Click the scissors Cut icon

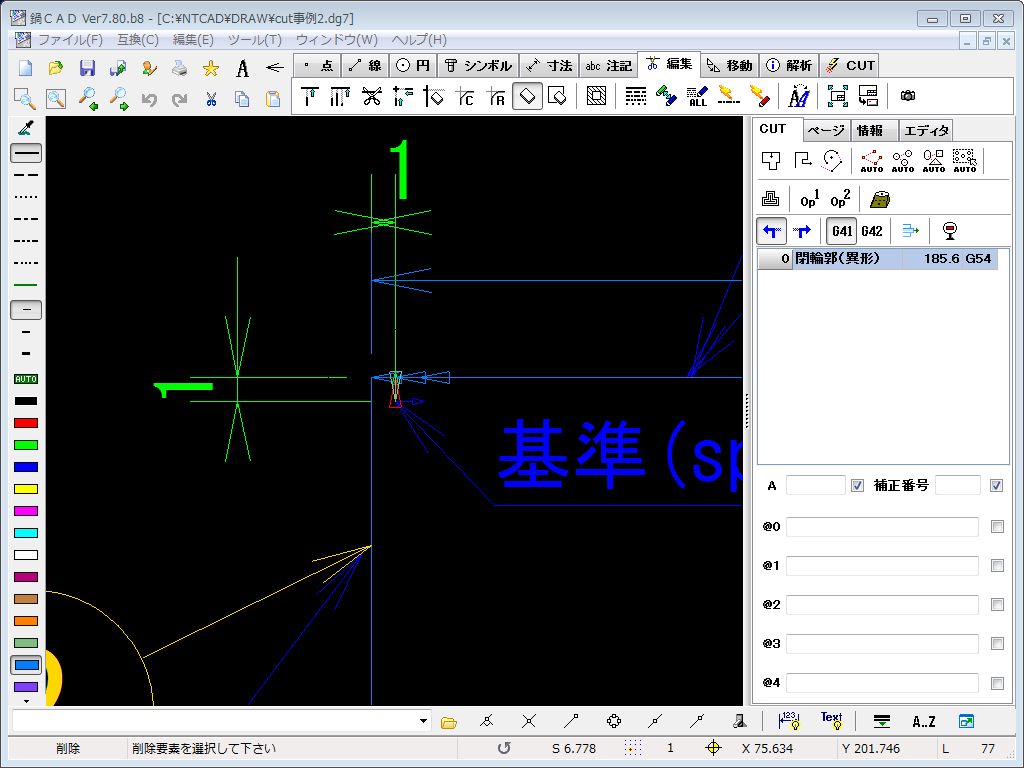[211, 98]
